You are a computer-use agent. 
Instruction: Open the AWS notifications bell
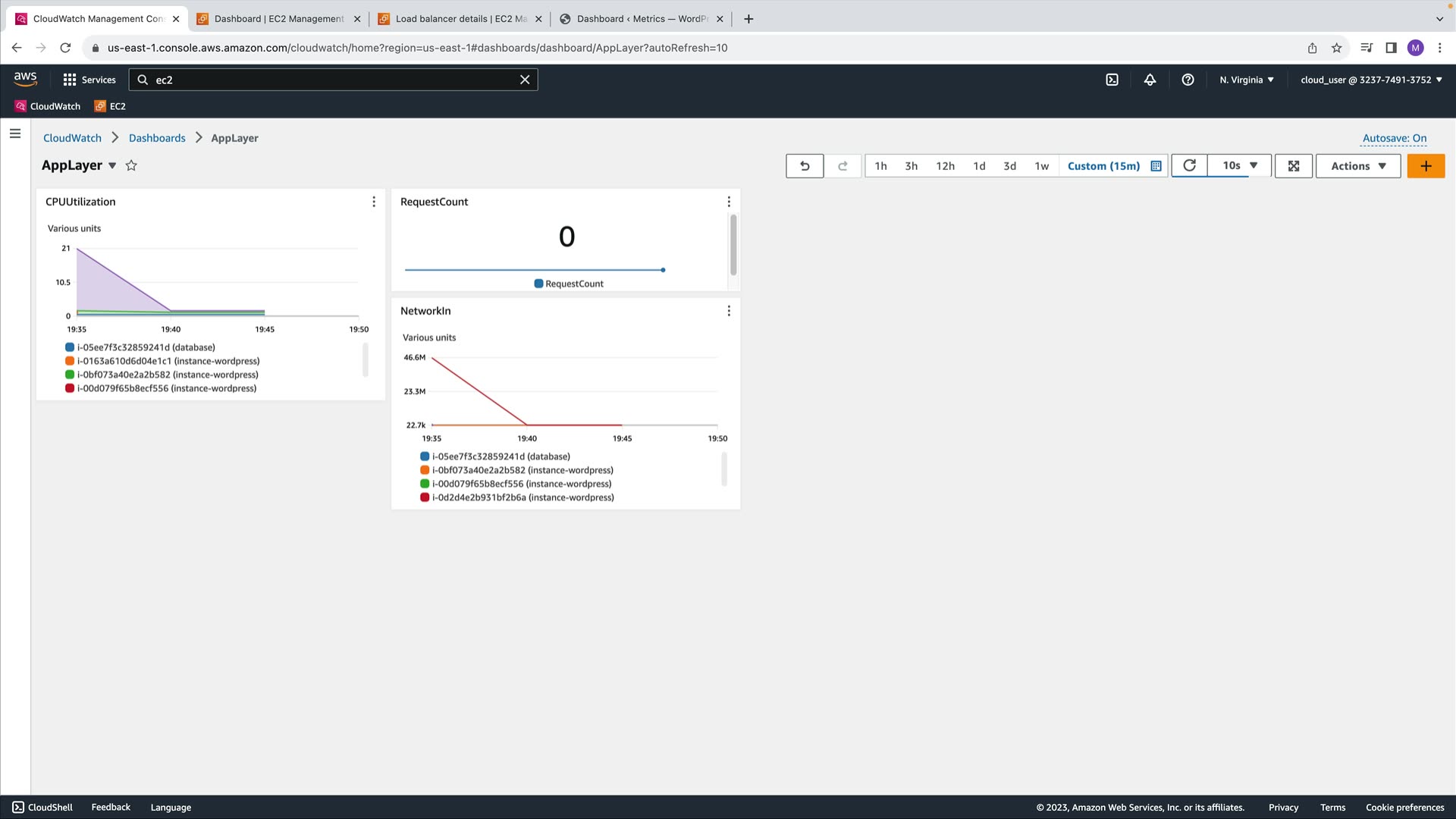[1150, 80]
